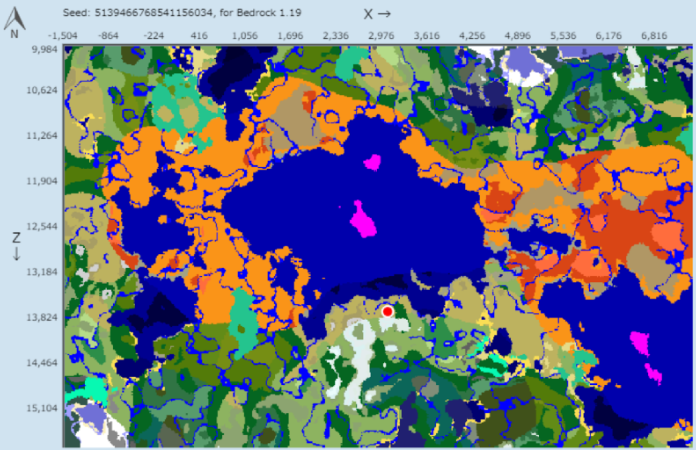This screenshot has width=696, height=450.
Task: Click the Z axis down-arrow label
Action: 16,245
